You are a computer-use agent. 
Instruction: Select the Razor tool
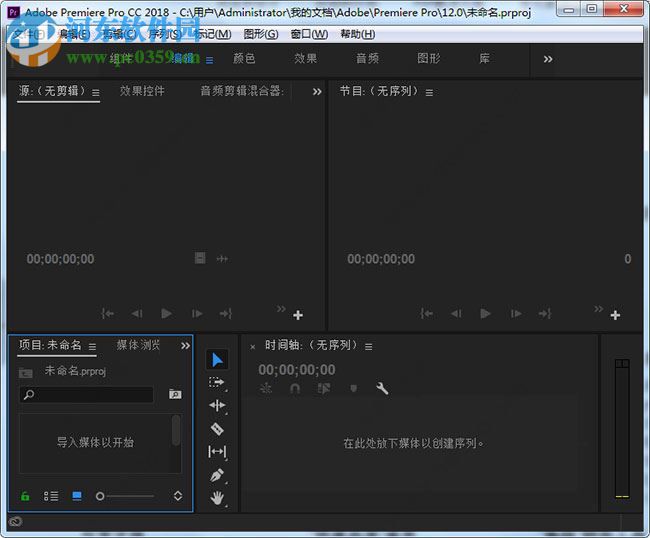(x=217, y=428)
